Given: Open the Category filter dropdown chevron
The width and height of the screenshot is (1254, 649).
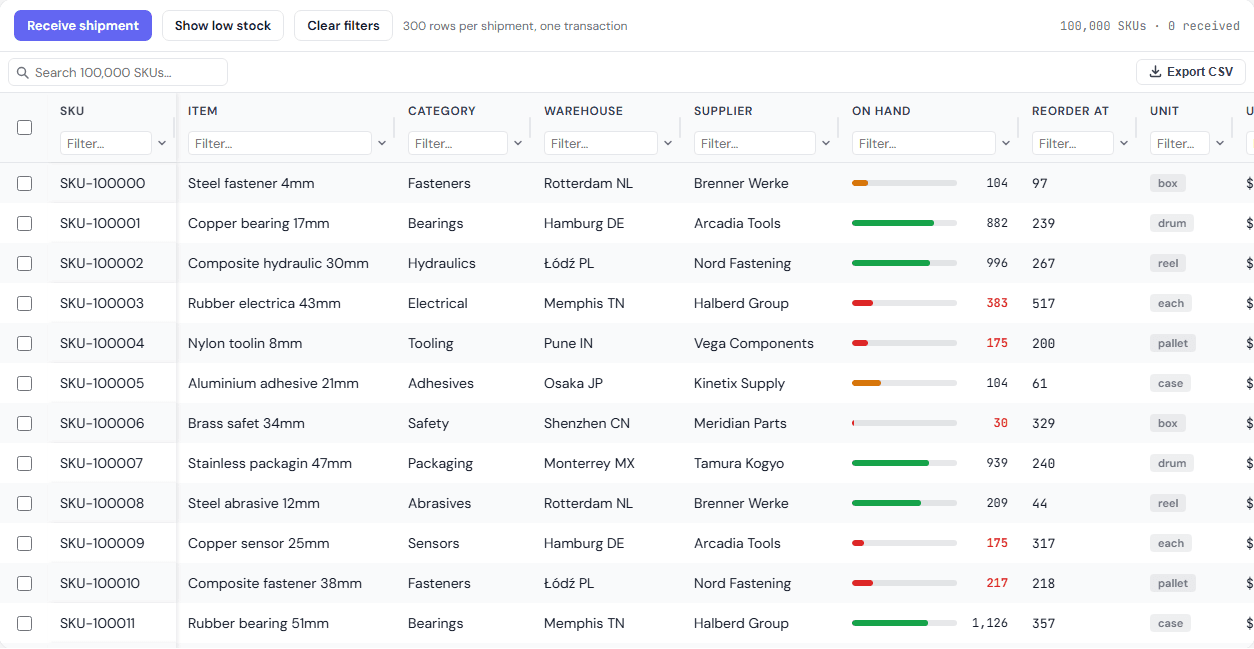Looking at the screenshot, I should pyautogui.click(x=518, y=143).
